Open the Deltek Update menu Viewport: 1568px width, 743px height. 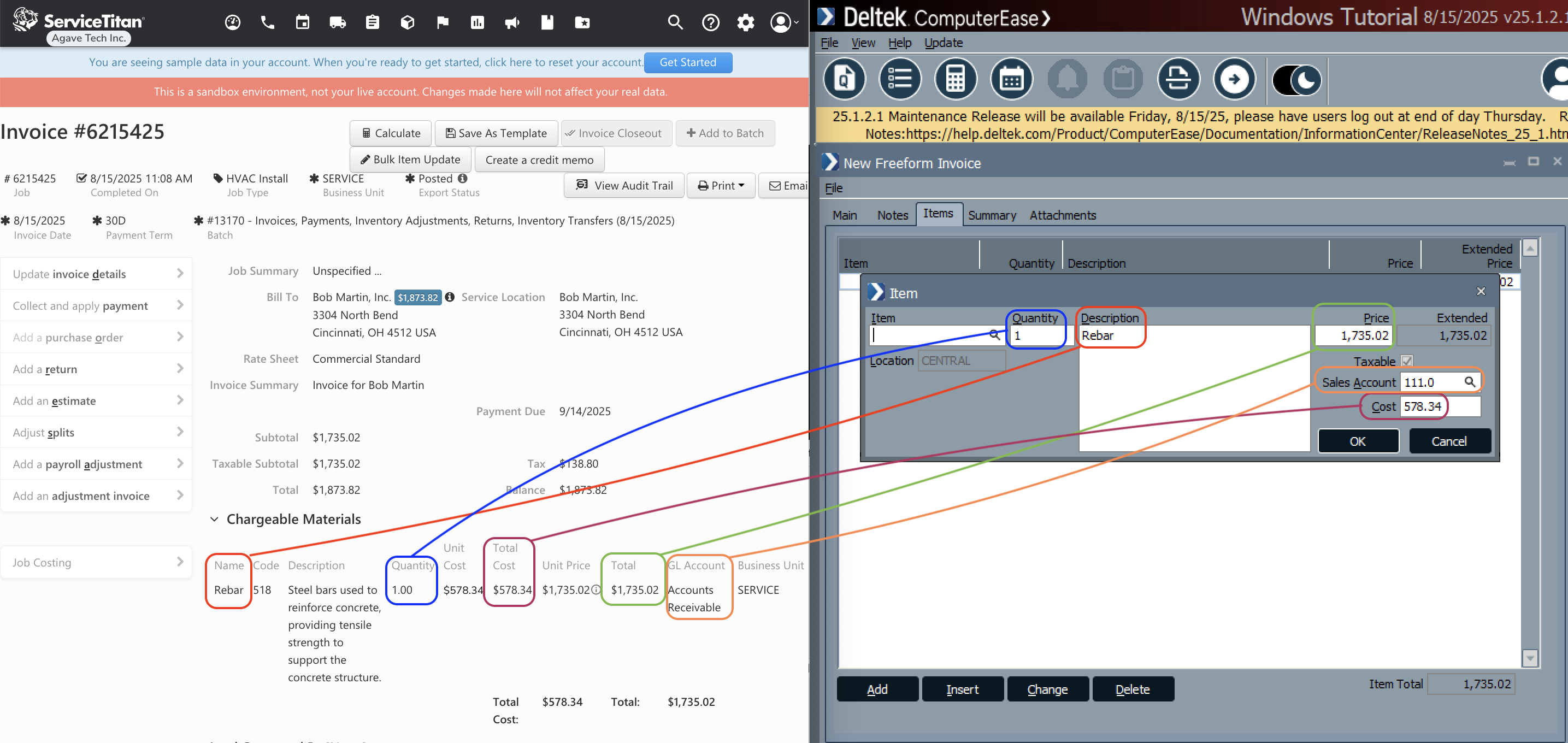click(x=944, y=43)
